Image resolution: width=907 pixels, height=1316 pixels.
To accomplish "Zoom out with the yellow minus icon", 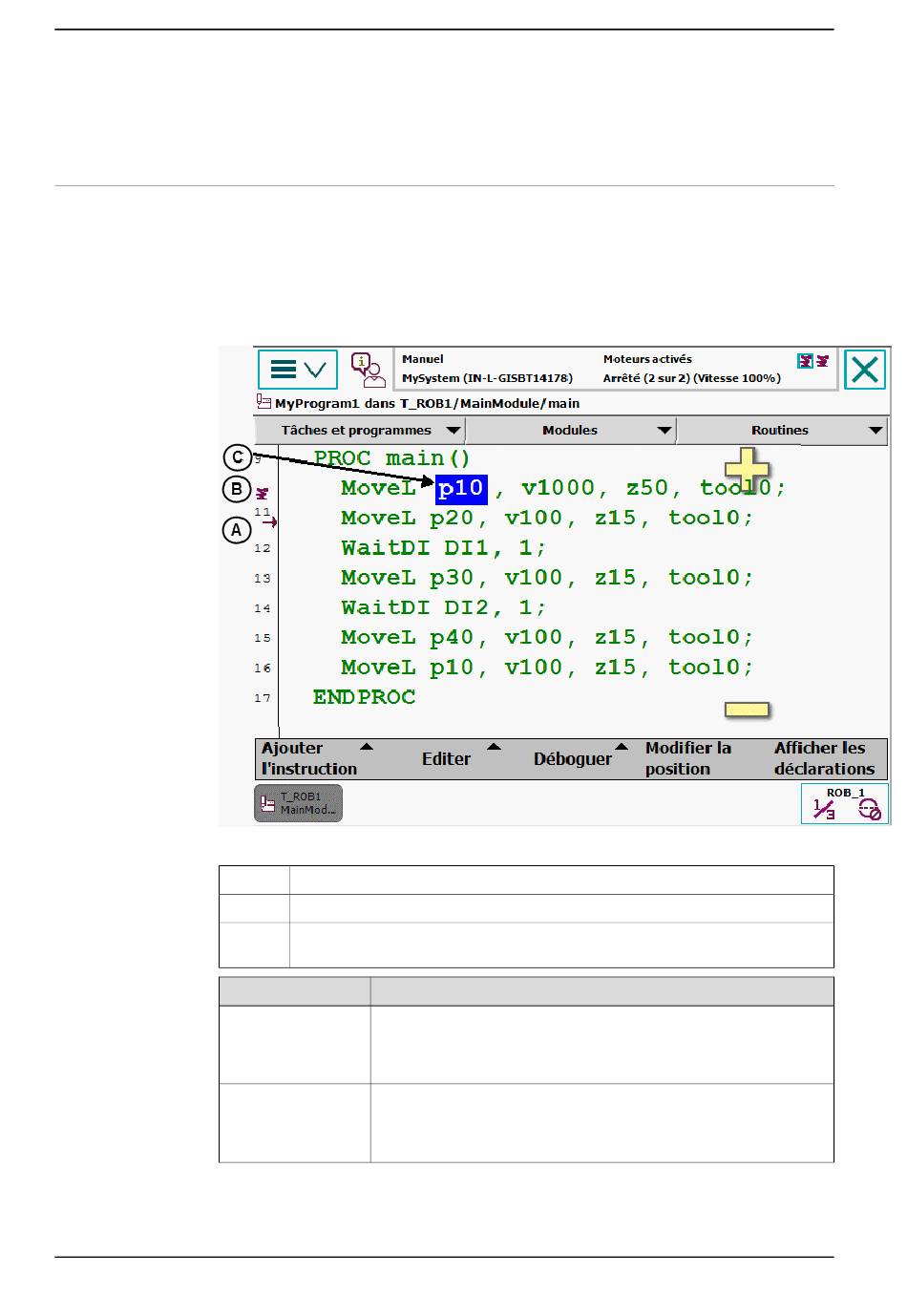I will pyautogui.click(x=747, y=710).
